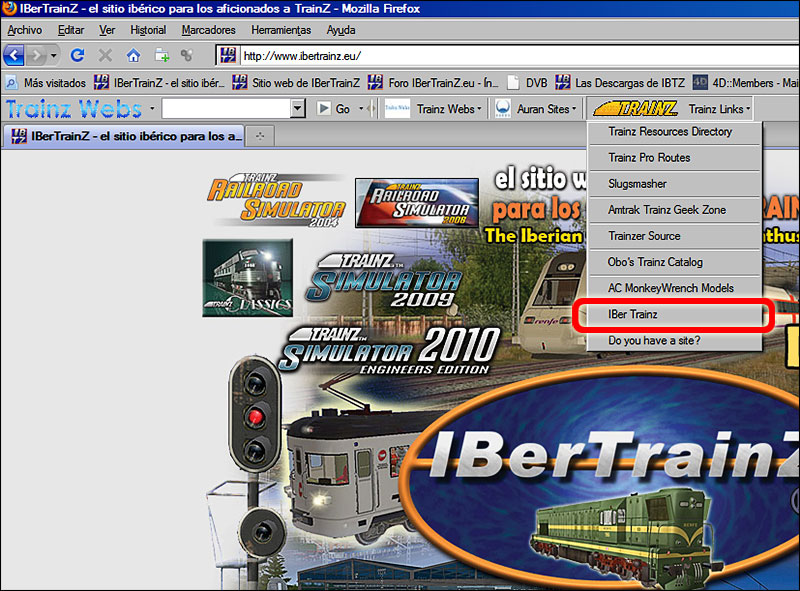Image resolution: width=800 pixels, height=591 pixels.
Task: Focus the URL field showing ibertrainz.eu
Action: pos(519,56)
